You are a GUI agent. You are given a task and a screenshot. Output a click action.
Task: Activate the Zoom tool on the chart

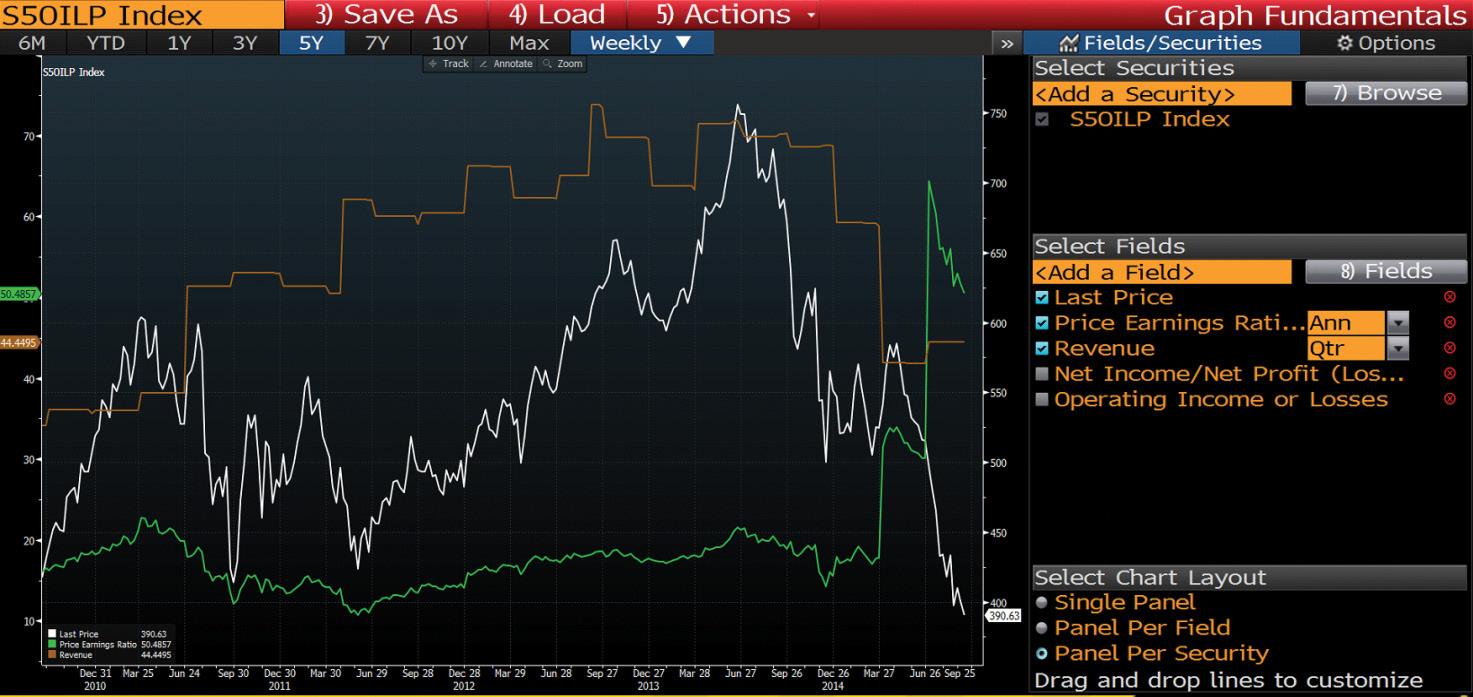pyautogui.click(x=566, y=63)
